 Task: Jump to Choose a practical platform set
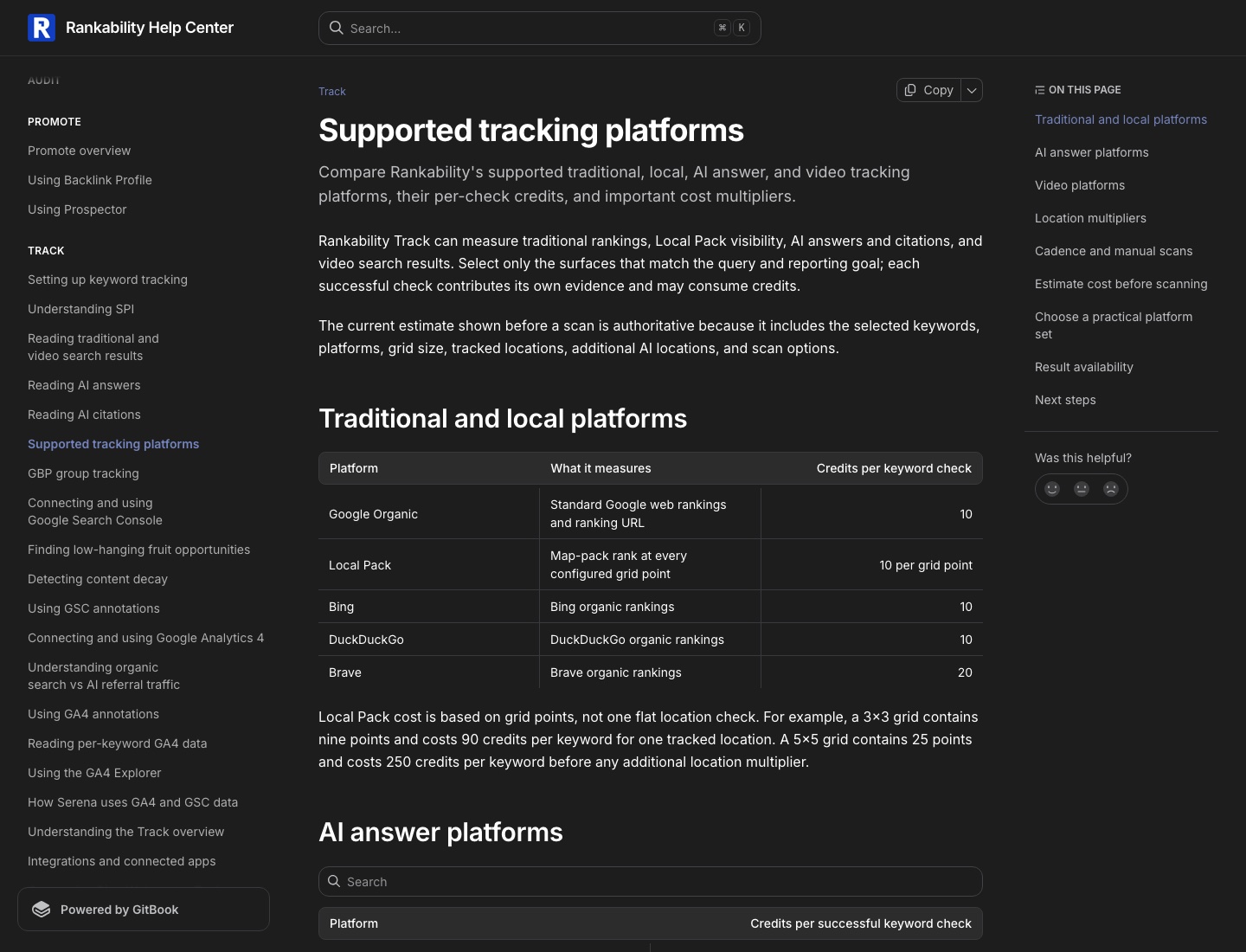(1114, 325)
